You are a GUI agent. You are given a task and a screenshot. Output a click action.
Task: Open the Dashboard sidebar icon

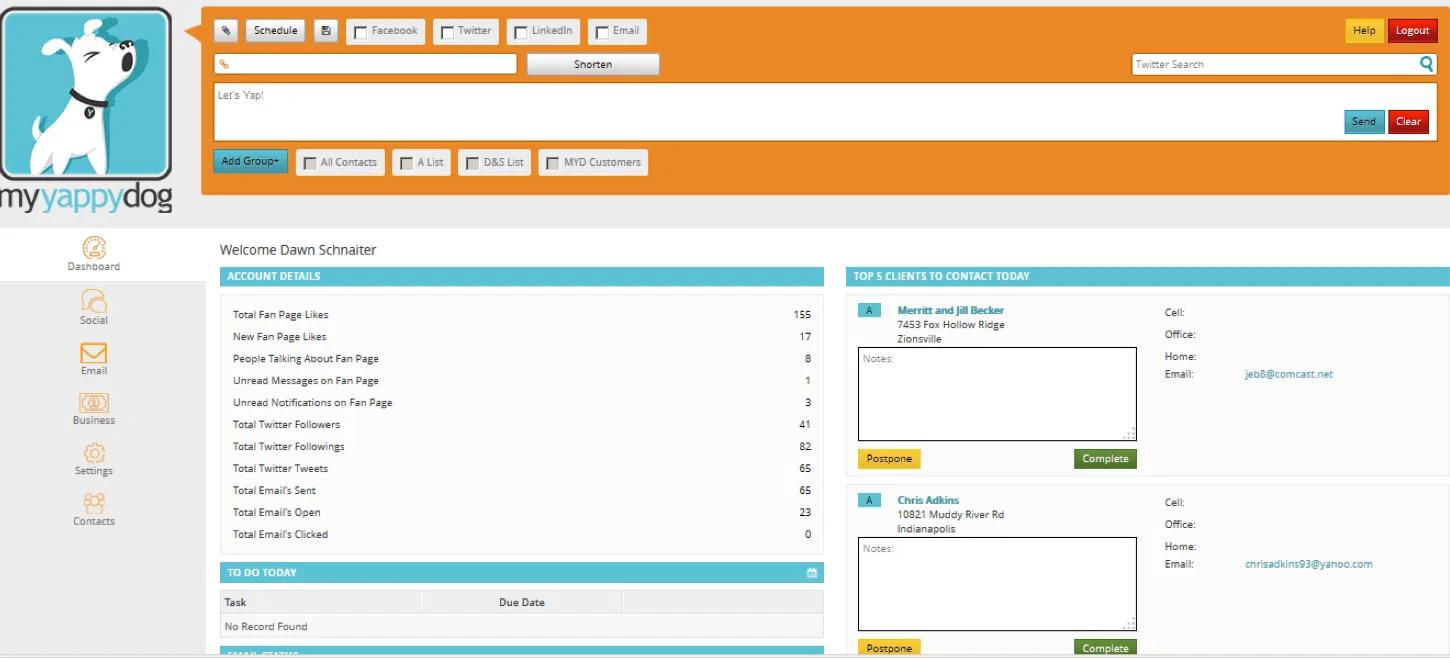(x=94, y=248)
